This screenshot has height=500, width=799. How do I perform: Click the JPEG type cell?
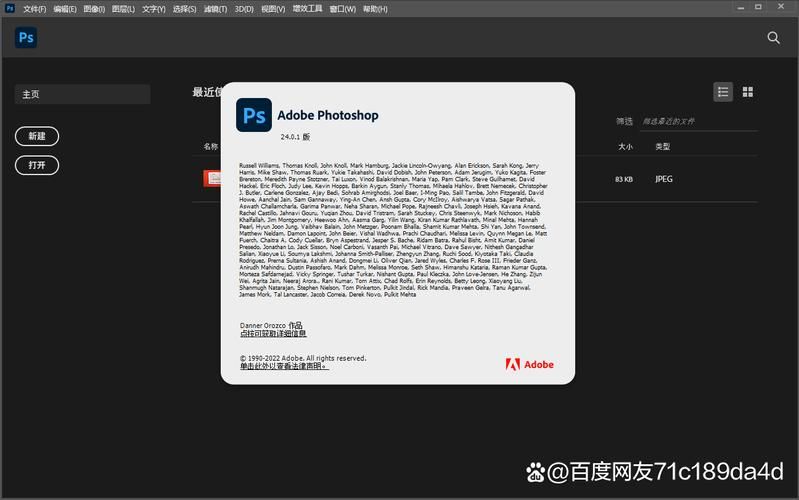pos(663,179)
